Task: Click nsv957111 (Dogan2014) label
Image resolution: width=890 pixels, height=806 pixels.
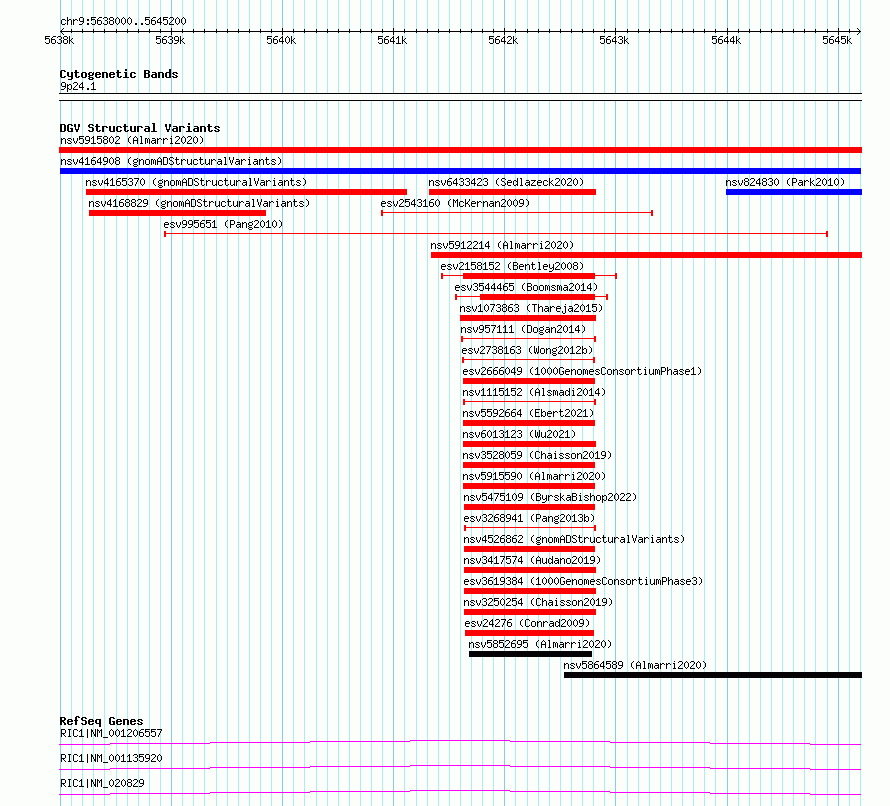Action: pos(523,329)
